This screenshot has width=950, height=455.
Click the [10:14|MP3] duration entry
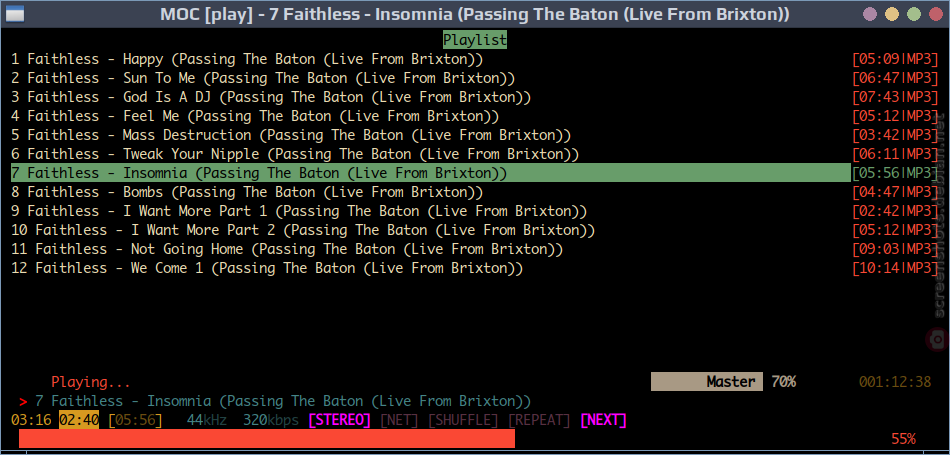tap(895, 268)
